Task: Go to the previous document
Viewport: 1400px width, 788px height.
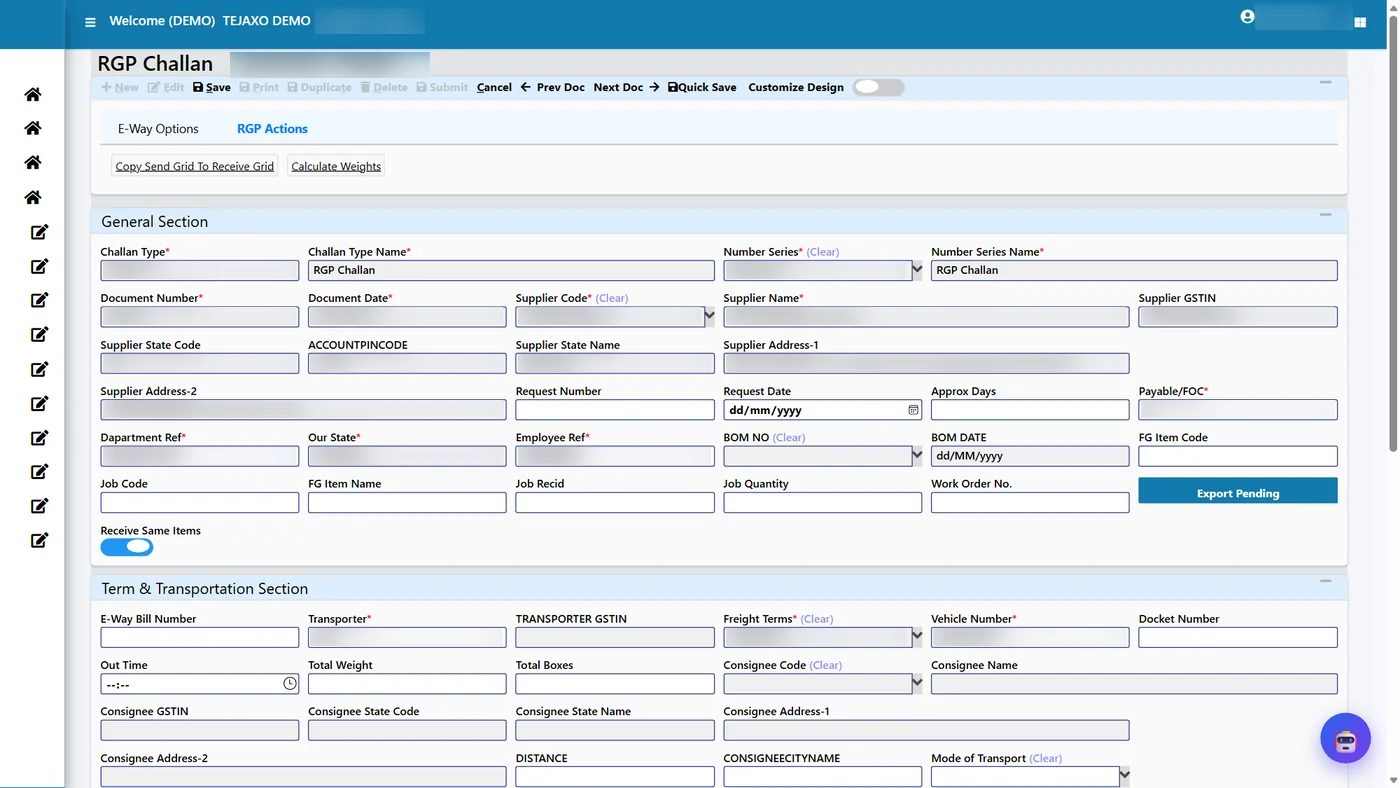Action: pyautogui.click(x=553, y=87)
